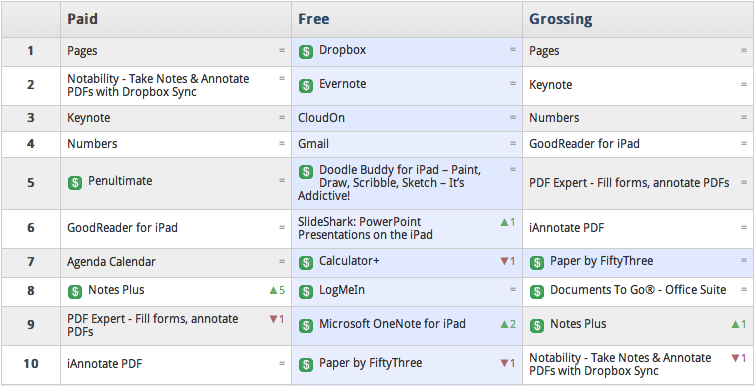754x386 pixels.
Task: Click the in-app purchase icon next to Evernote
Action: coord(306,86)
